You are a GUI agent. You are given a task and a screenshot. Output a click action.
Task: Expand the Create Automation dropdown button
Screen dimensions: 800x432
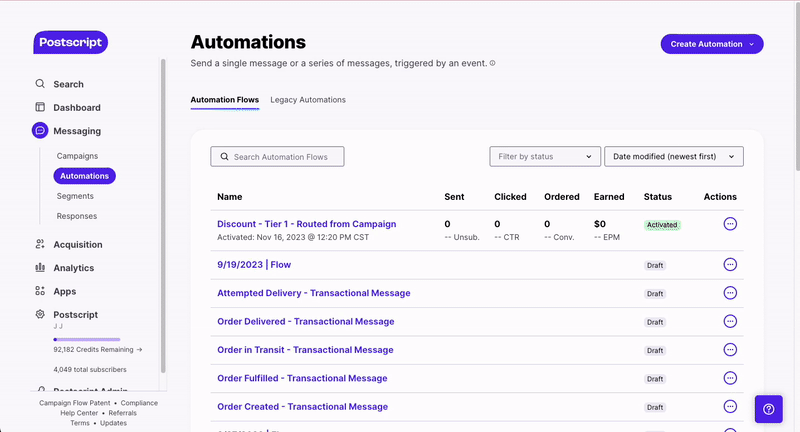[x=712, y=44]
